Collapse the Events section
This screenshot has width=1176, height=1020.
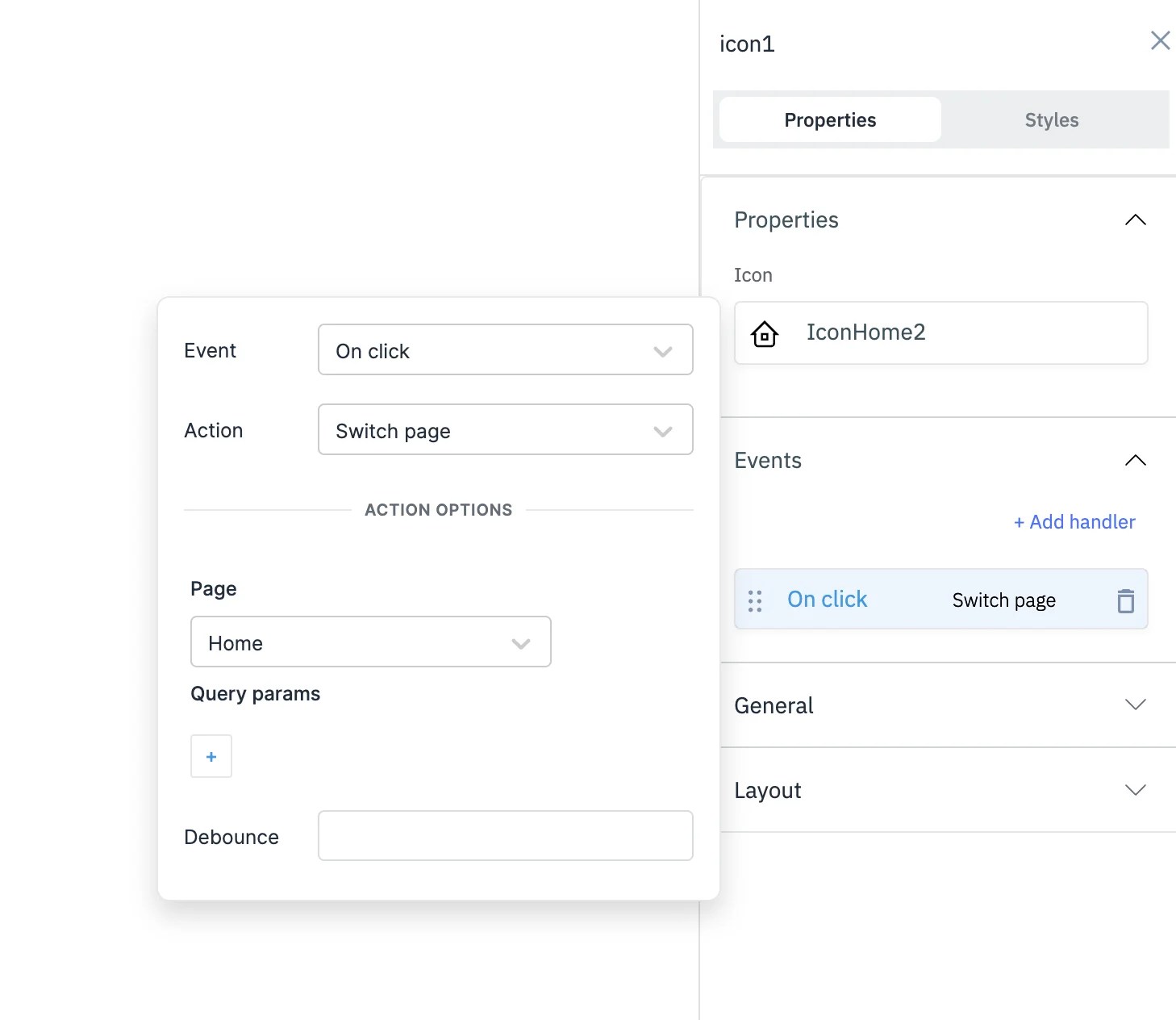tap(1135, 460)
